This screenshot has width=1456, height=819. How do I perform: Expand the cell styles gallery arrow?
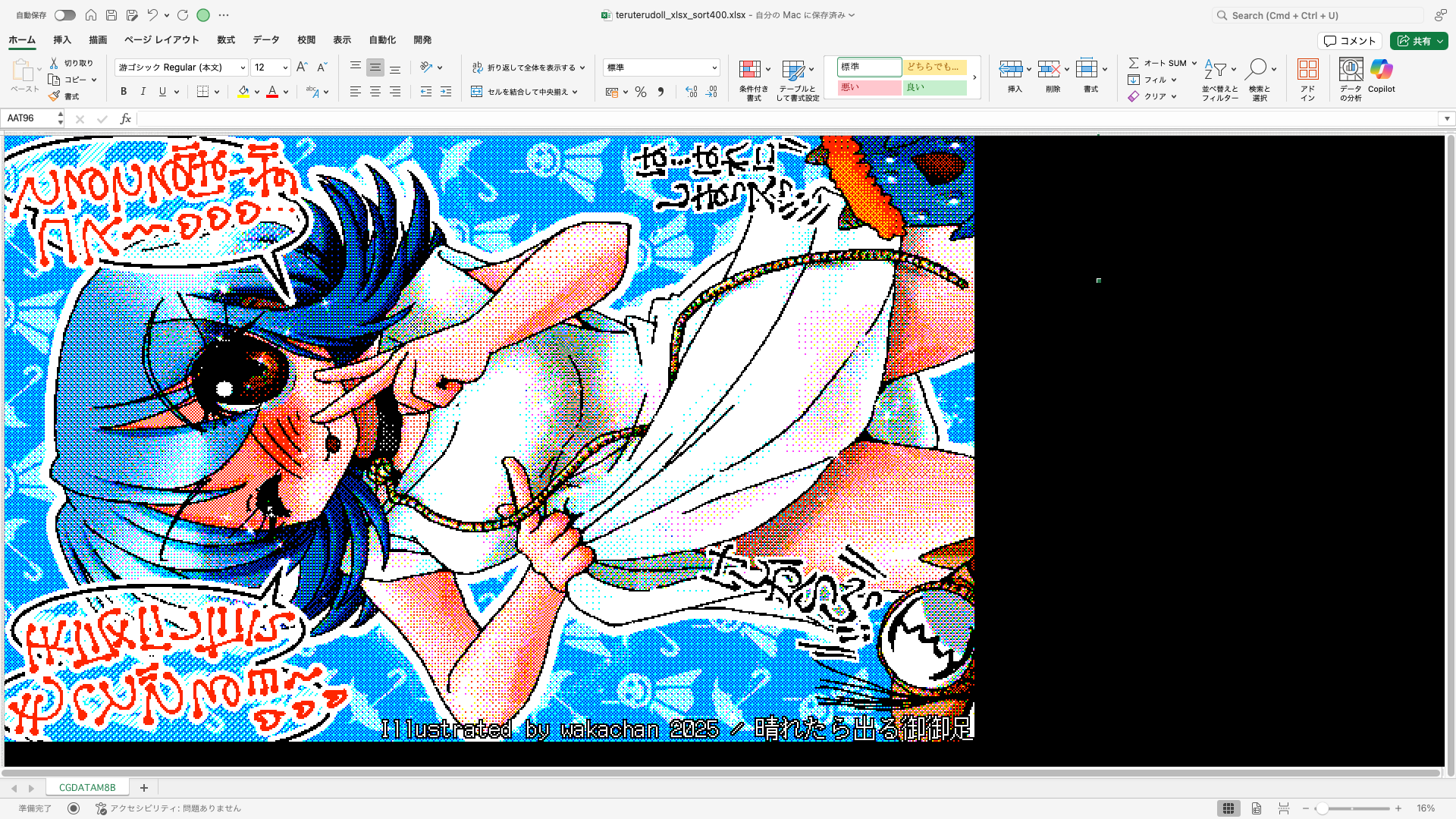974,77
